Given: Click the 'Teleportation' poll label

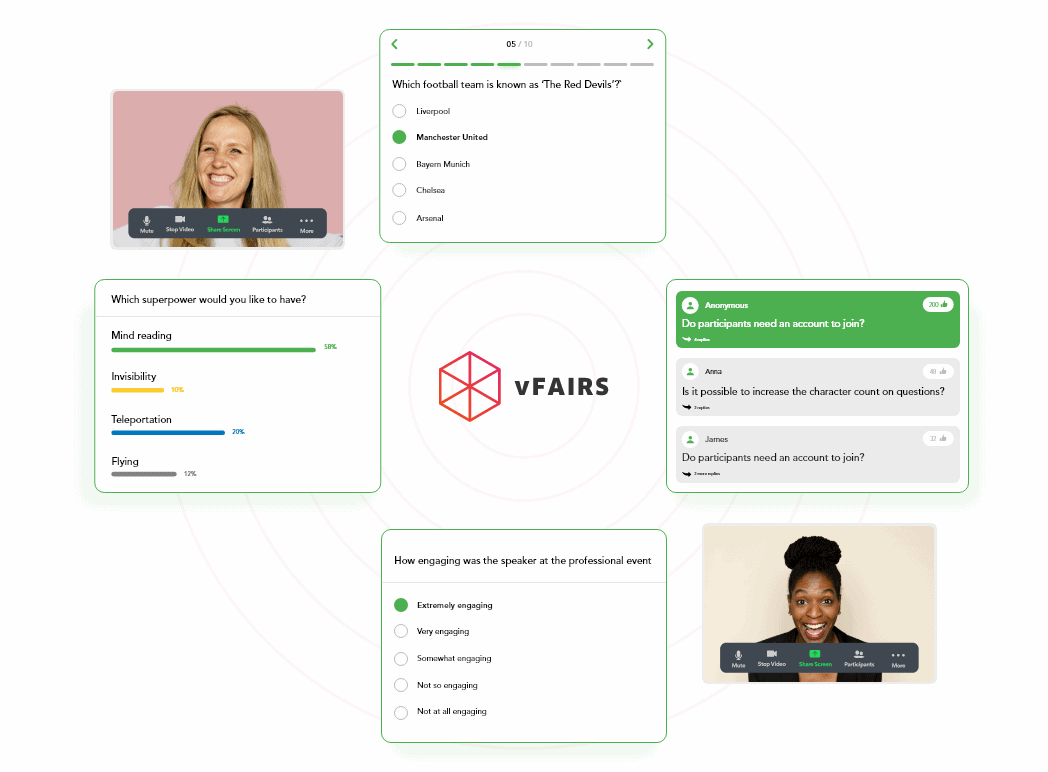Looking at the screenshot, I should pos(141,420).
